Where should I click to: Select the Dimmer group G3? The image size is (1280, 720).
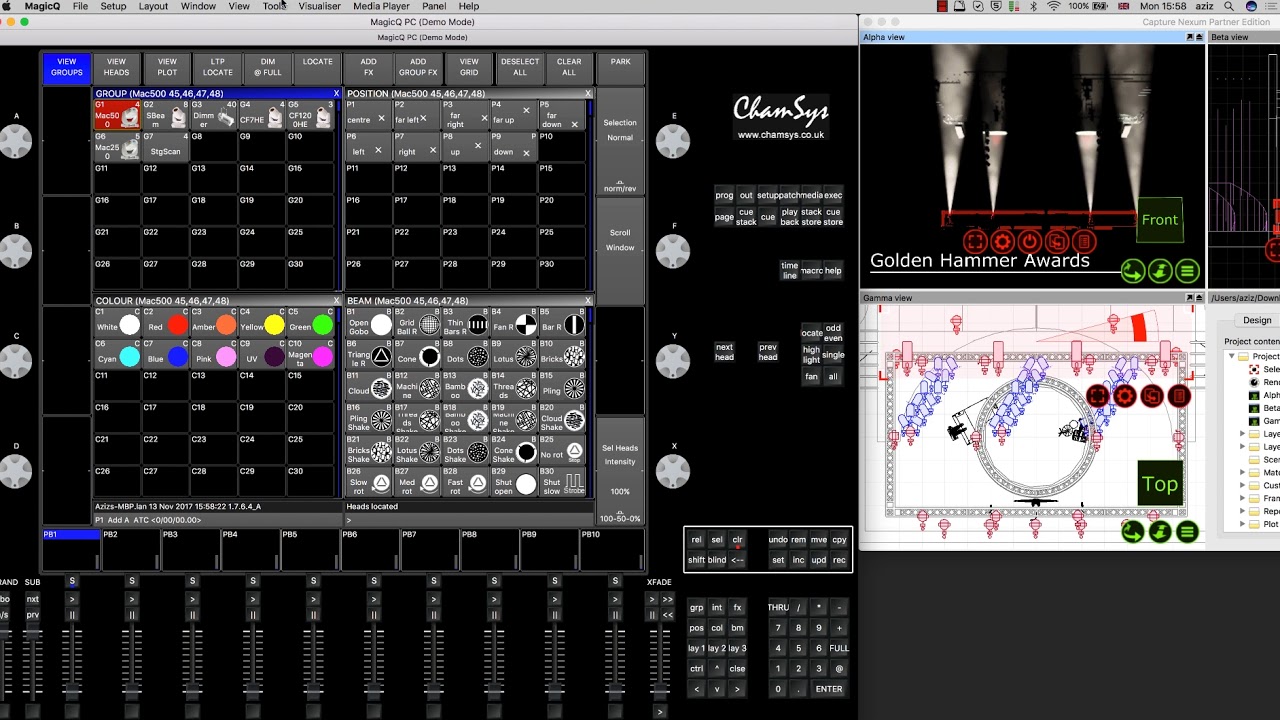coord(214,115)
